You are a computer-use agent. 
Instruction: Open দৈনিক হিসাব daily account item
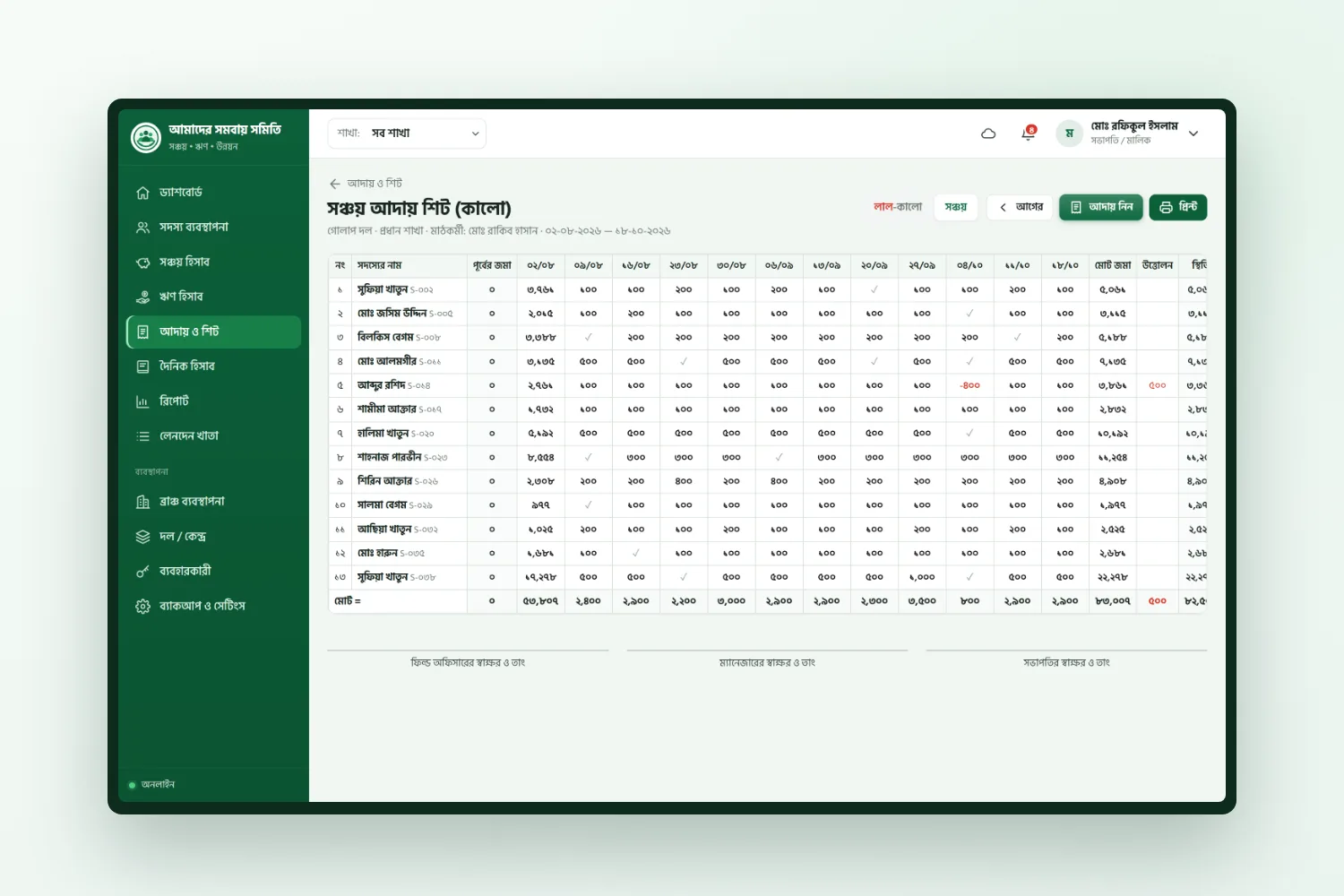213,366
